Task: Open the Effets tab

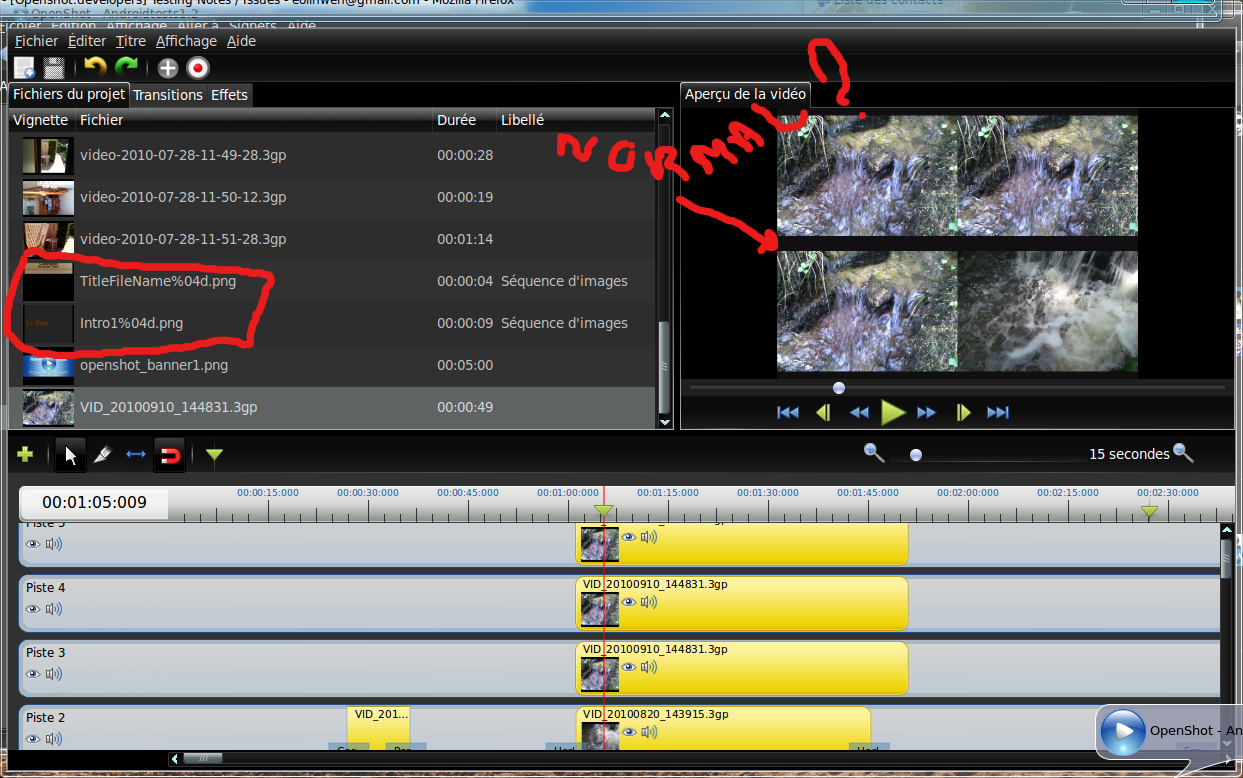Action: 229,95
